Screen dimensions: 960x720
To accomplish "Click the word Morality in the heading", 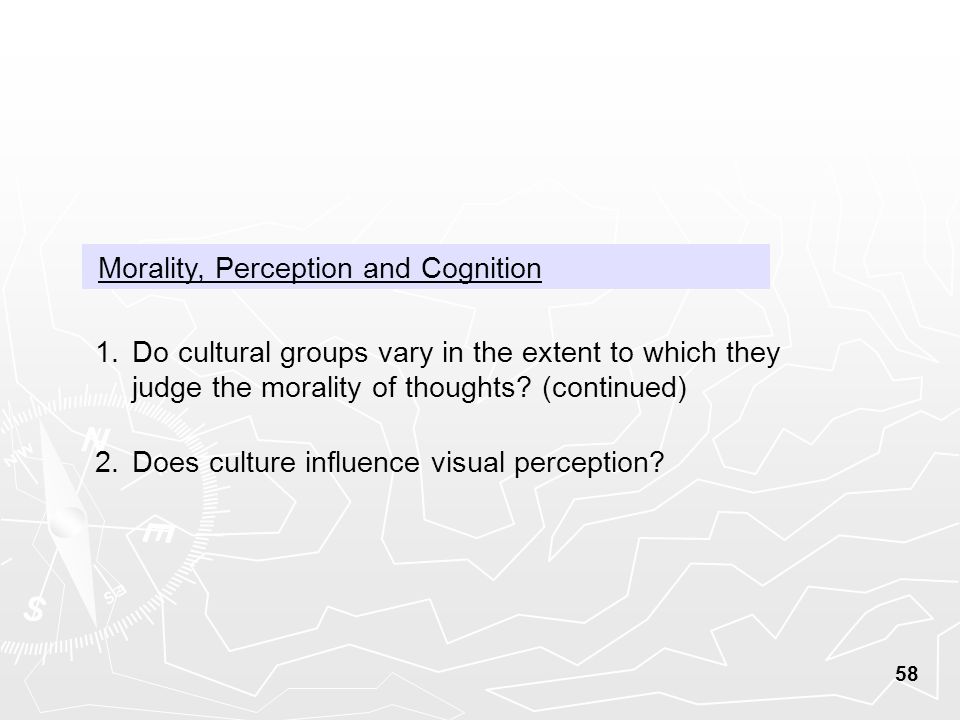I will tap(150, 269).
